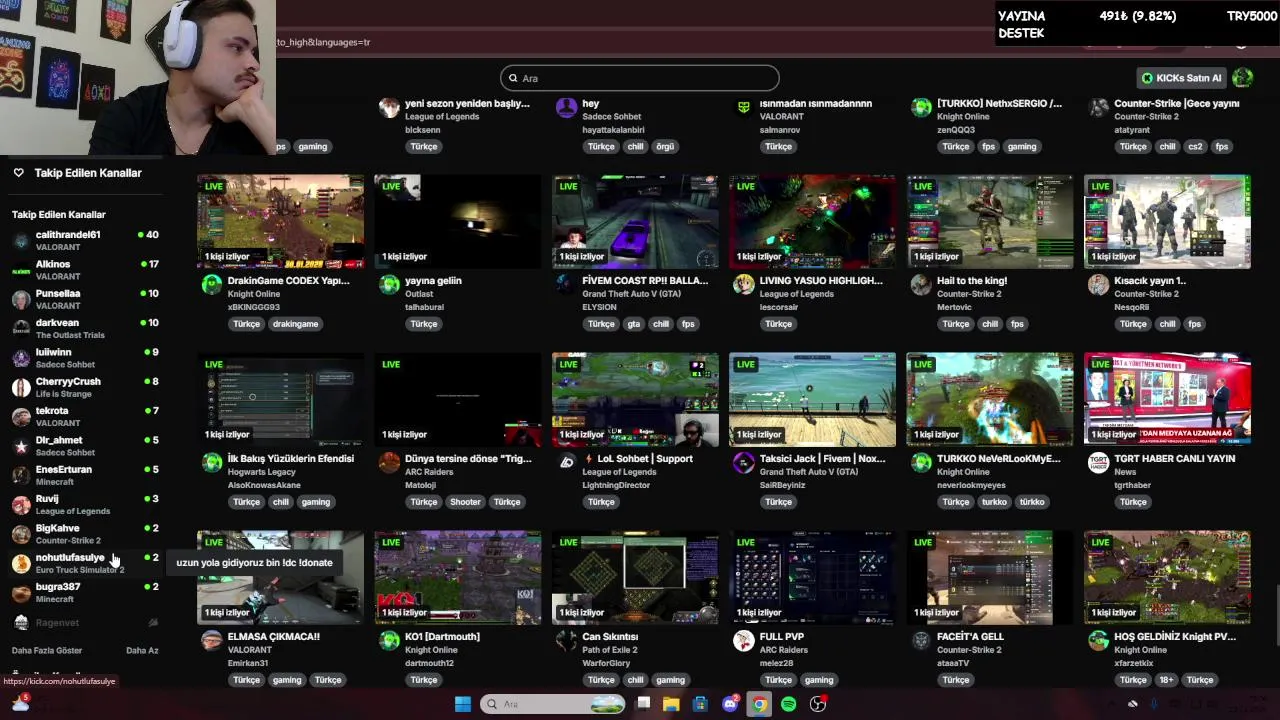Open 'LIVING YASUO HIGHLIGH...' stream title
This screenshot has height=720, width=1280.
(x=821, y=281)
